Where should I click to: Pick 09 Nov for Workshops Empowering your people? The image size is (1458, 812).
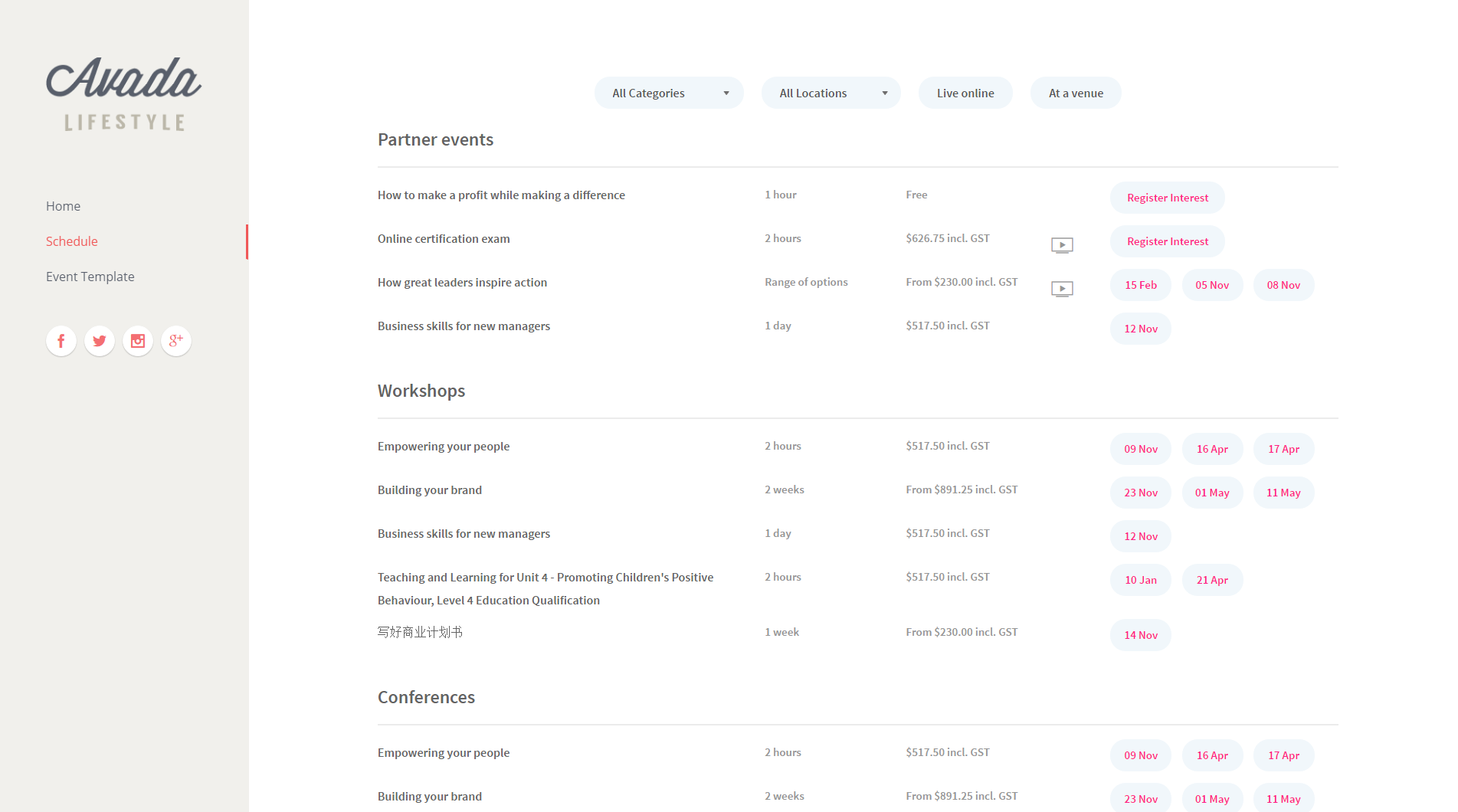pyautogui.click(x=1141, y=449)
